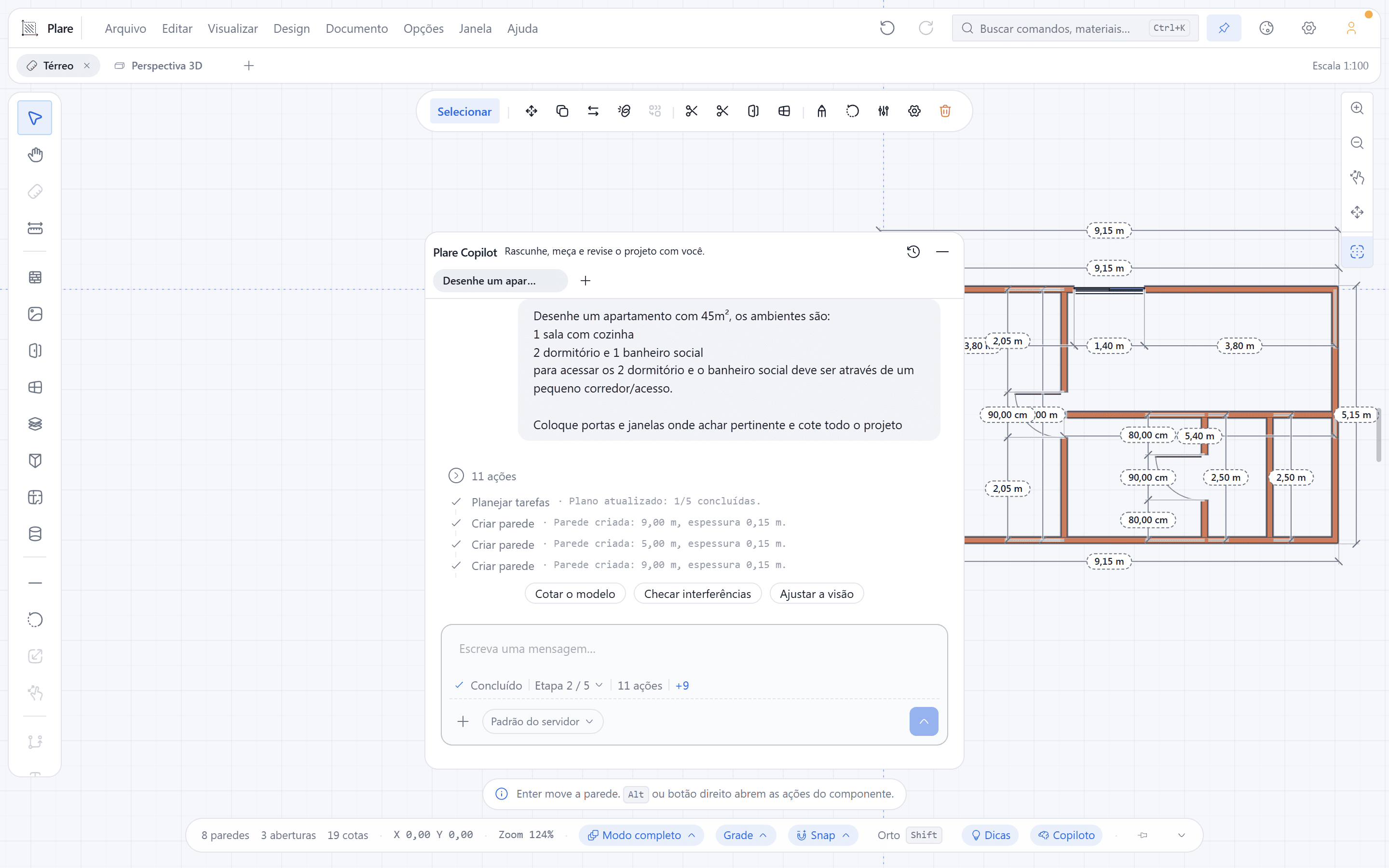Image resolution: width=1389 pixels, height=868 pixels.
Task: Send message with blue arrow button
Action: pos(924,721)
